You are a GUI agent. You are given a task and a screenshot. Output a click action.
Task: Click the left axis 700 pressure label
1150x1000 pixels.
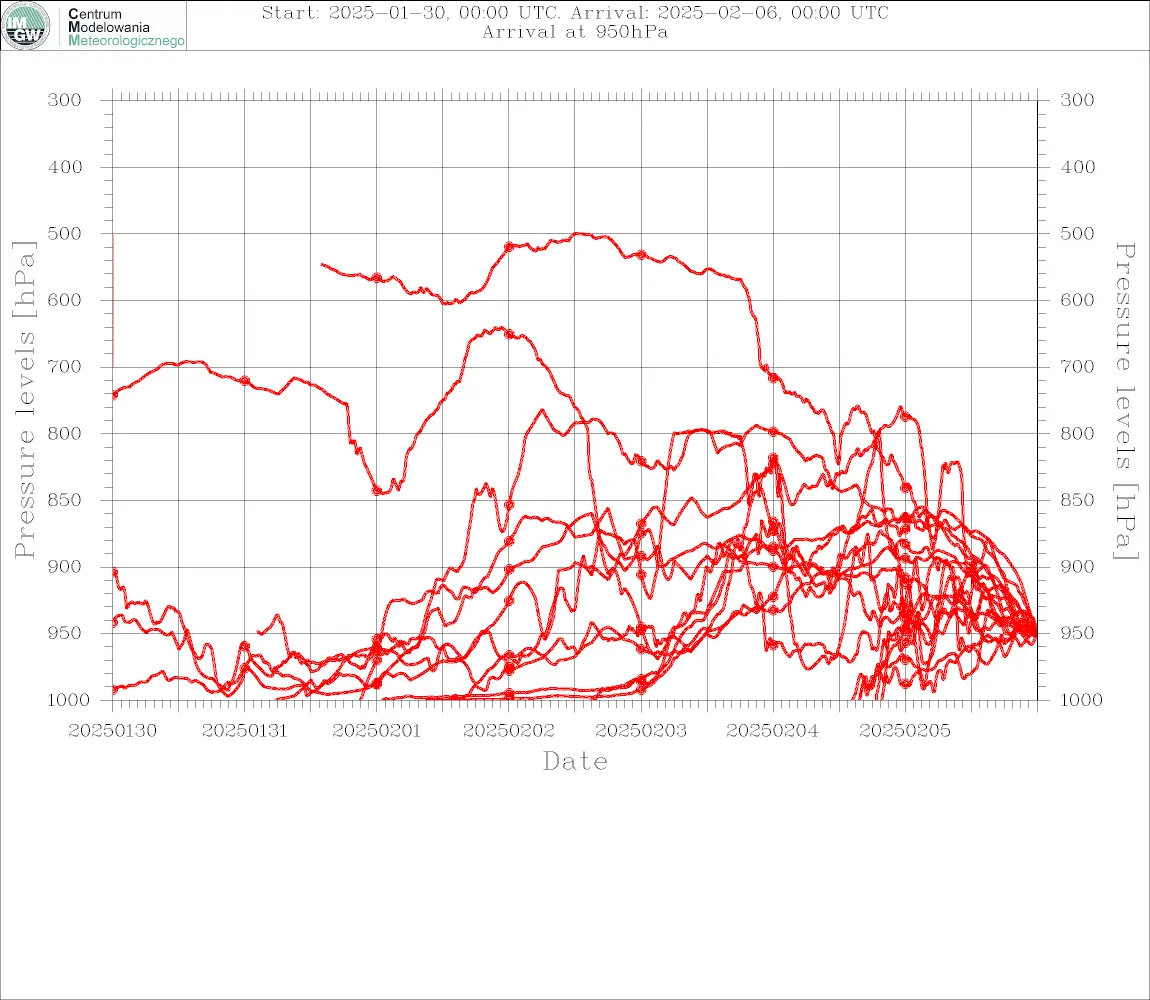(x=65, y=367)
